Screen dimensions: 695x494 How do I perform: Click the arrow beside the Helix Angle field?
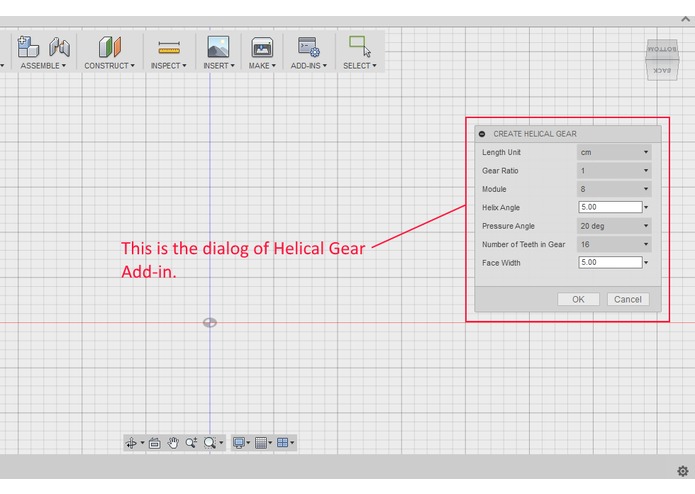click(x=646, y=207)
